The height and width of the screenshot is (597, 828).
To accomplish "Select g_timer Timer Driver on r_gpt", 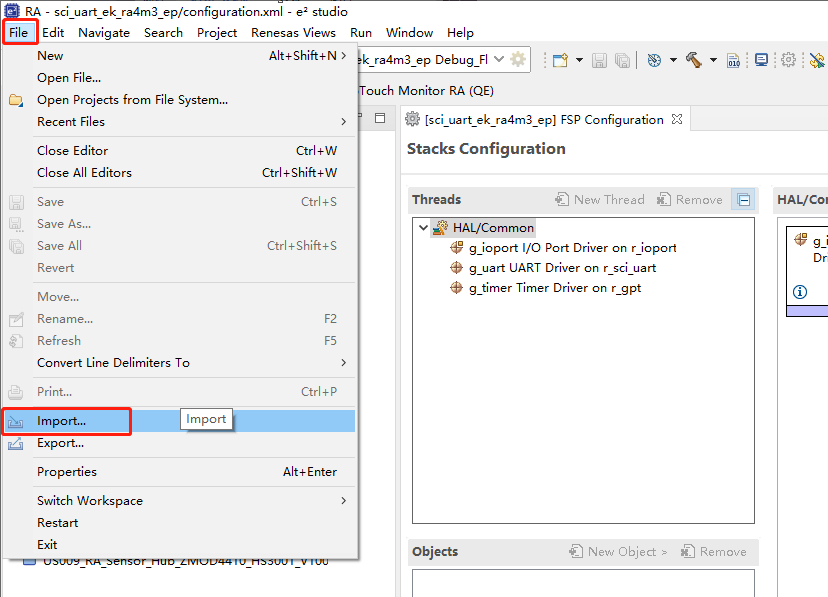I will tap(545, 288).
